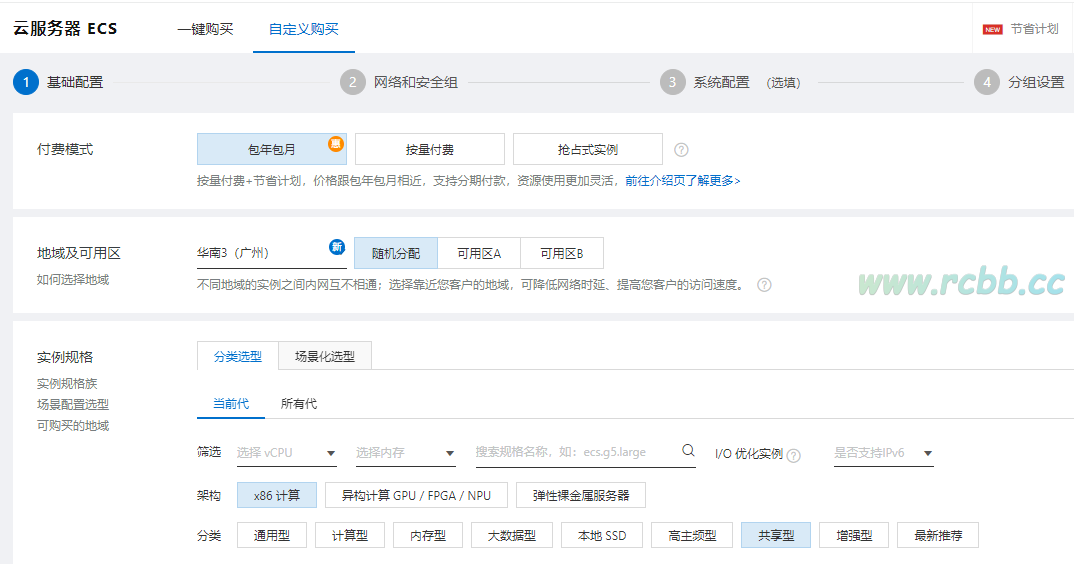This screenshot has height=564, width=1074.
Task: Open 场景配置选型 link
Action: 73,405
